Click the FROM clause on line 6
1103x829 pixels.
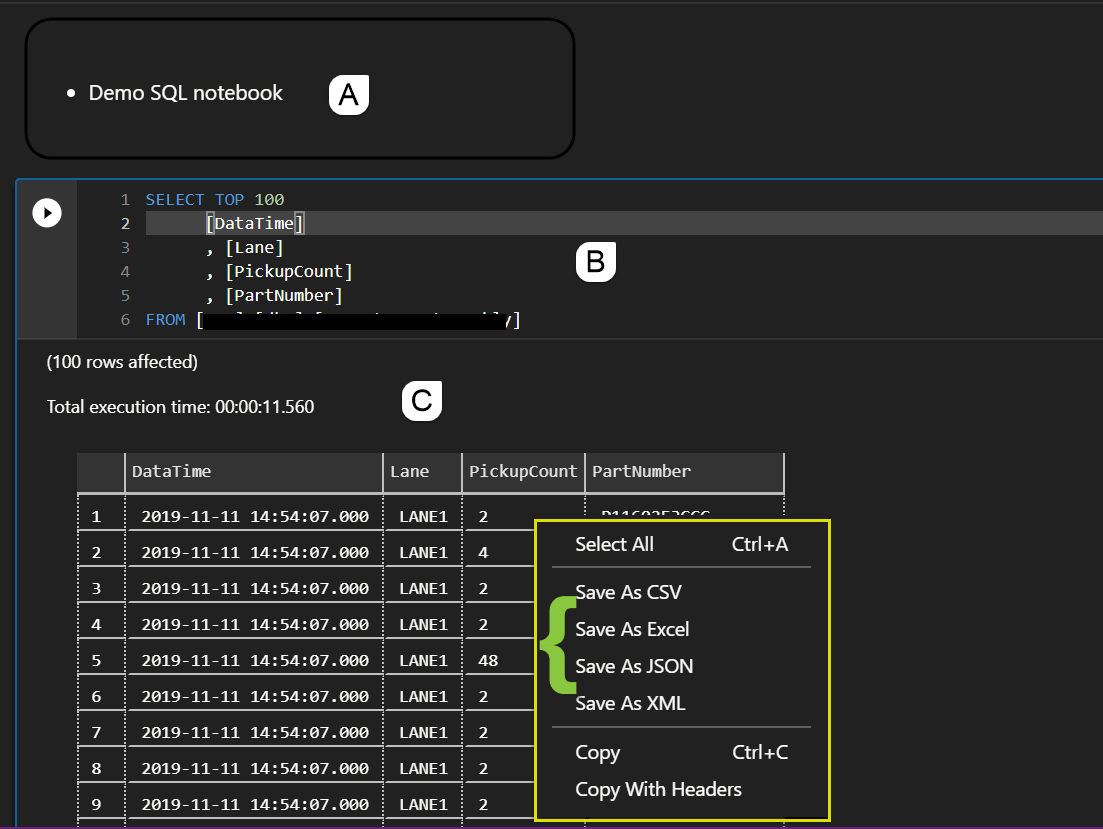point(166,319)
